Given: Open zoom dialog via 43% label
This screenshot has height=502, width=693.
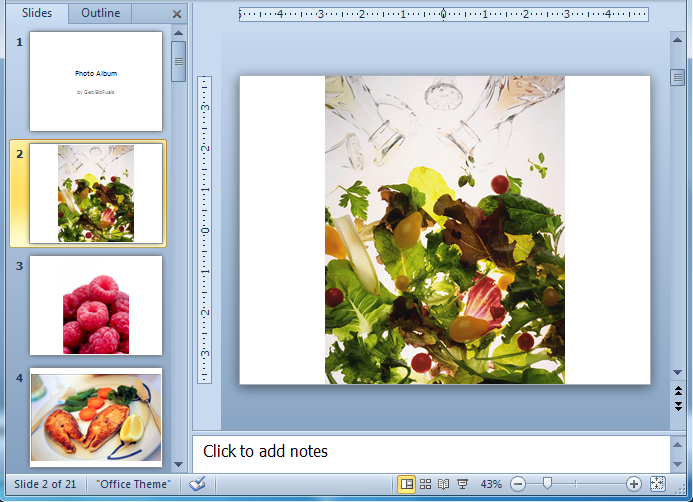Looking at the screenshot, I should (491, 484).
